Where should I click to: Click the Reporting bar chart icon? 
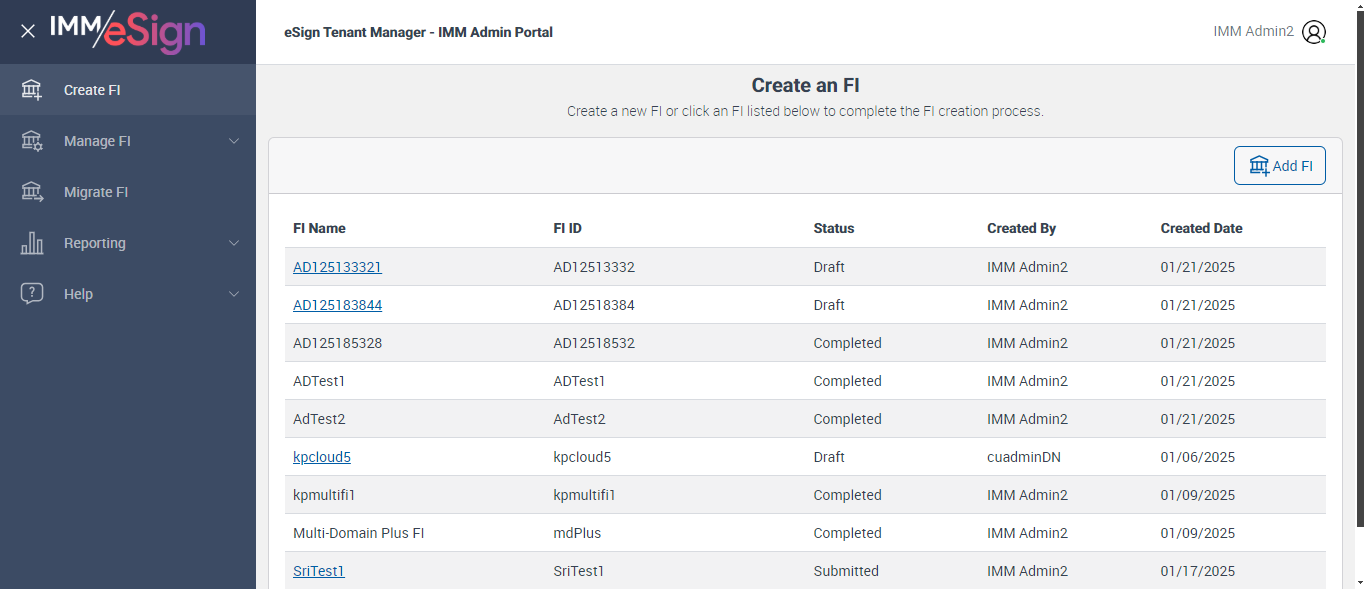coord(32,243)
